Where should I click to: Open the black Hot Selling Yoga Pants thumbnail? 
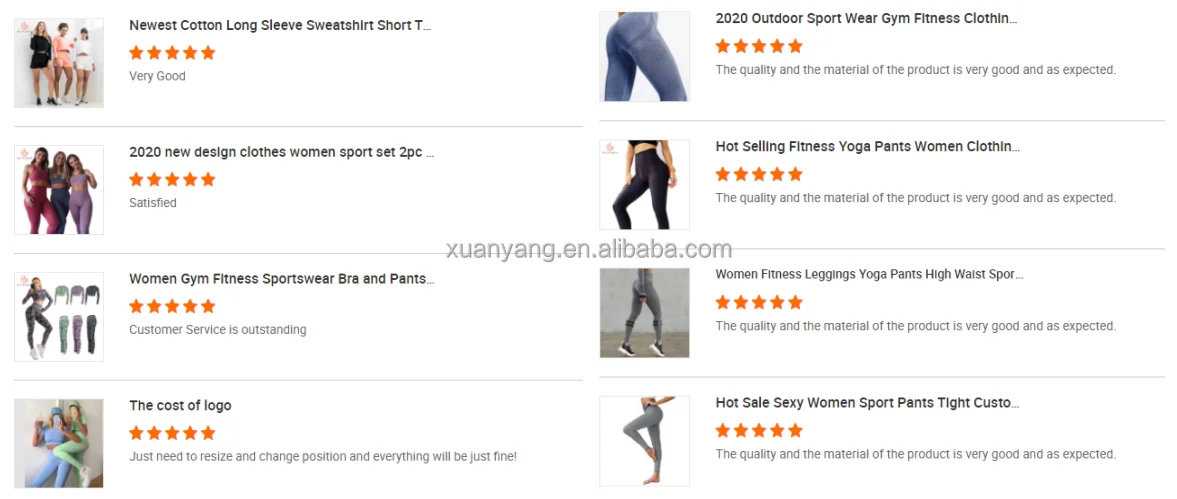(645, 185)
